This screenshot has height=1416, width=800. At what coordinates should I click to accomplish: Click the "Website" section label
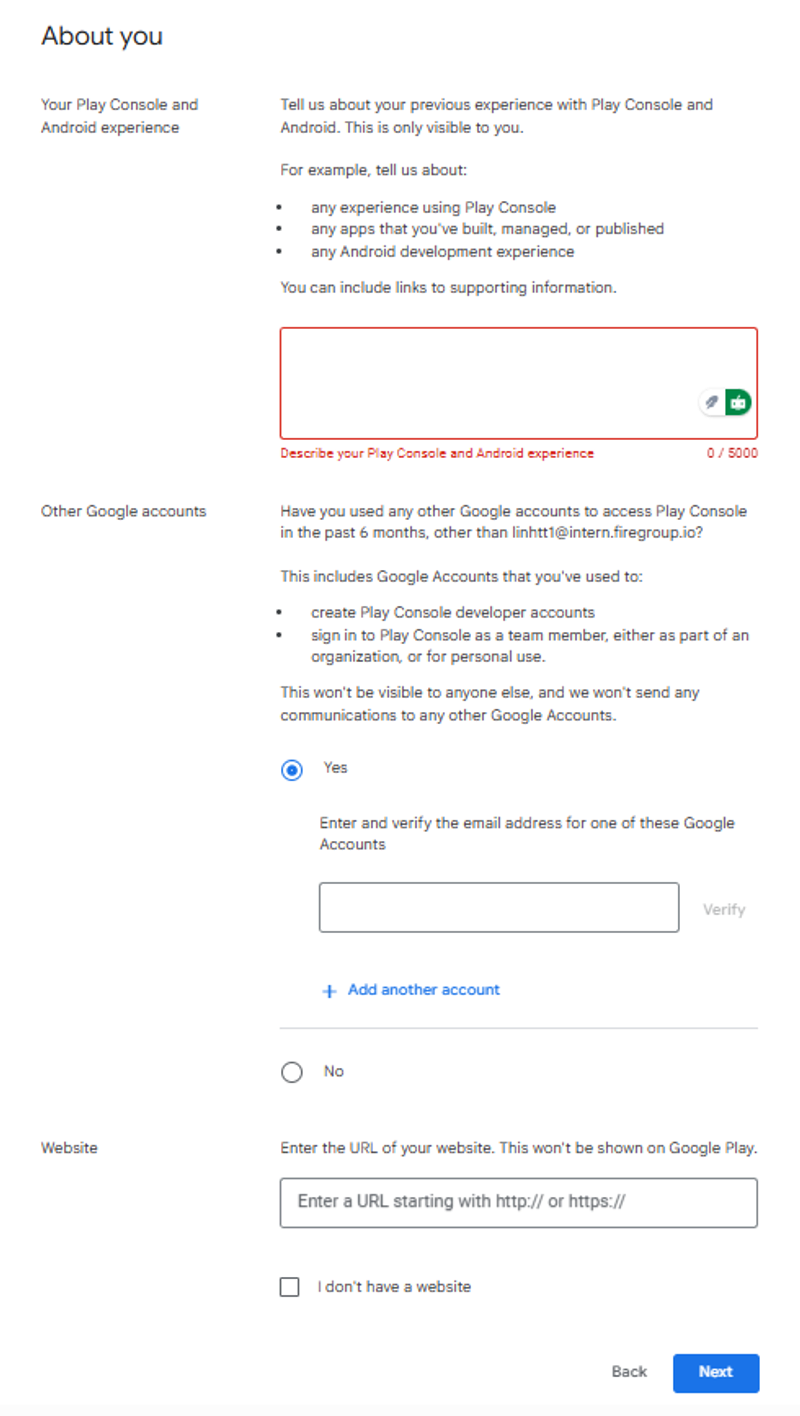tap(68, 1147)
